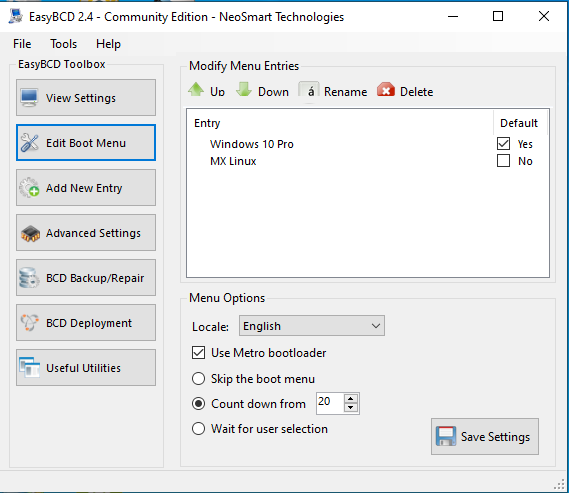569x493 pixels.
Task: Toggle the Use Metro bootloader checkbox
Action: [198, 353]
